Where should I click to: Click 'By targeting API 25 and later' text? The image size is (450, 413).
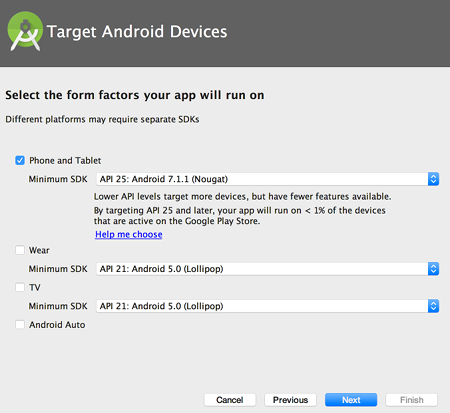[x=240, y=216]
